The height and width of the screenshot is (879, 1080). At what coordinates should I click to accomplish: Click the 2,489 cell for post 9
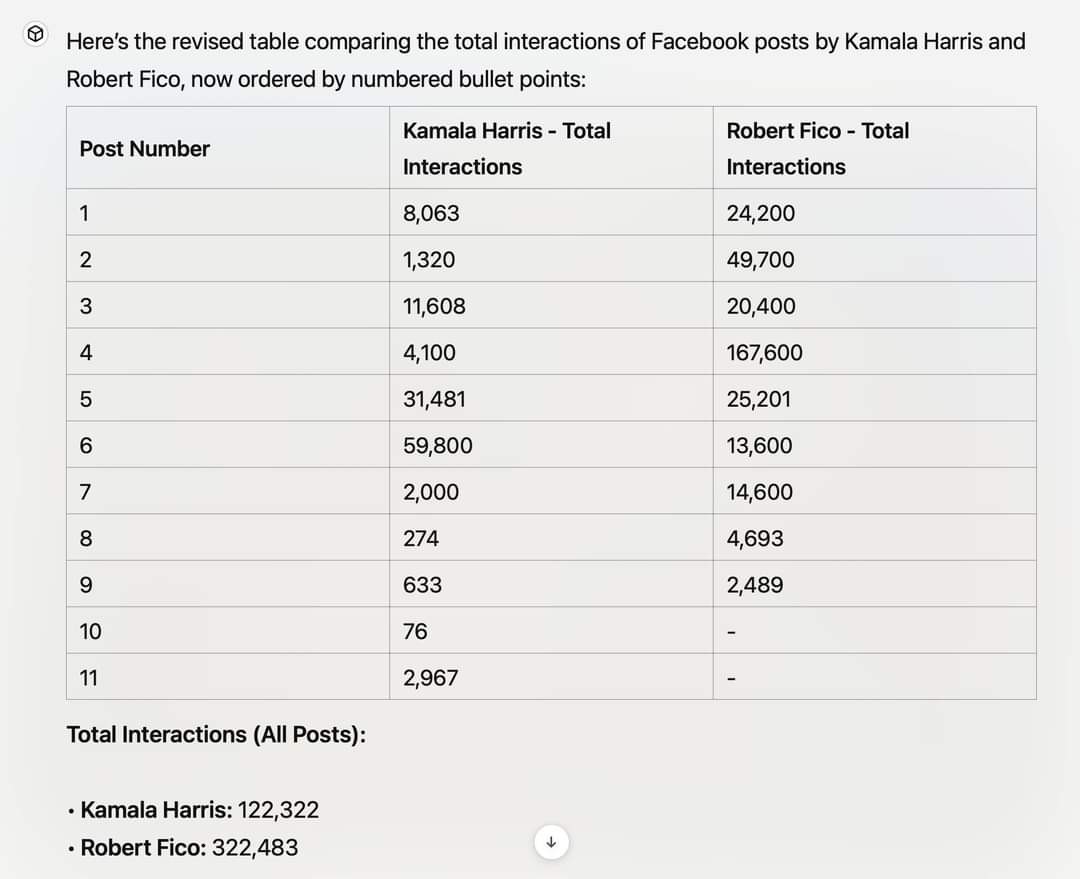pyautogui.click(x=755, y=585)
